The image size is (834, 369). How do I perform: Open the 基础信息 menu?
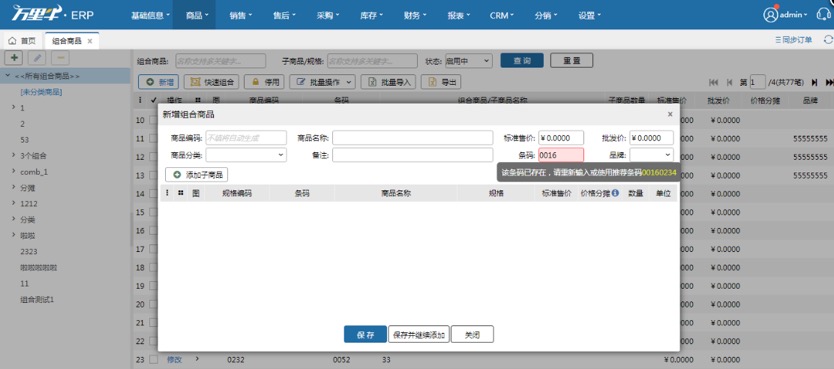(151, 15)
